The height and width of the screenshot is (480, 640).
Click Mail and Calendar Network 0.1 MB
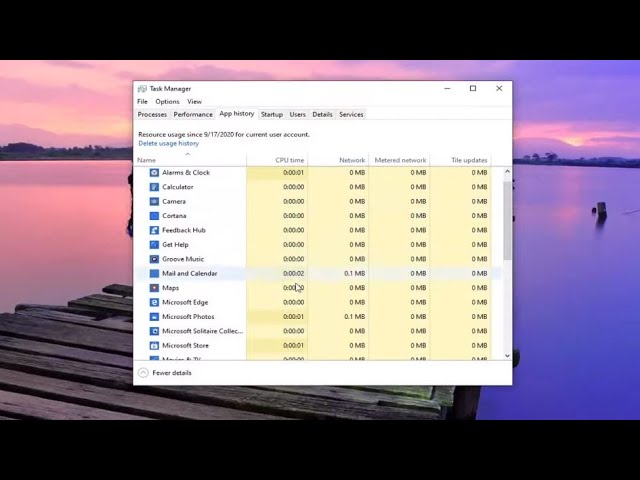pos(354,273)
